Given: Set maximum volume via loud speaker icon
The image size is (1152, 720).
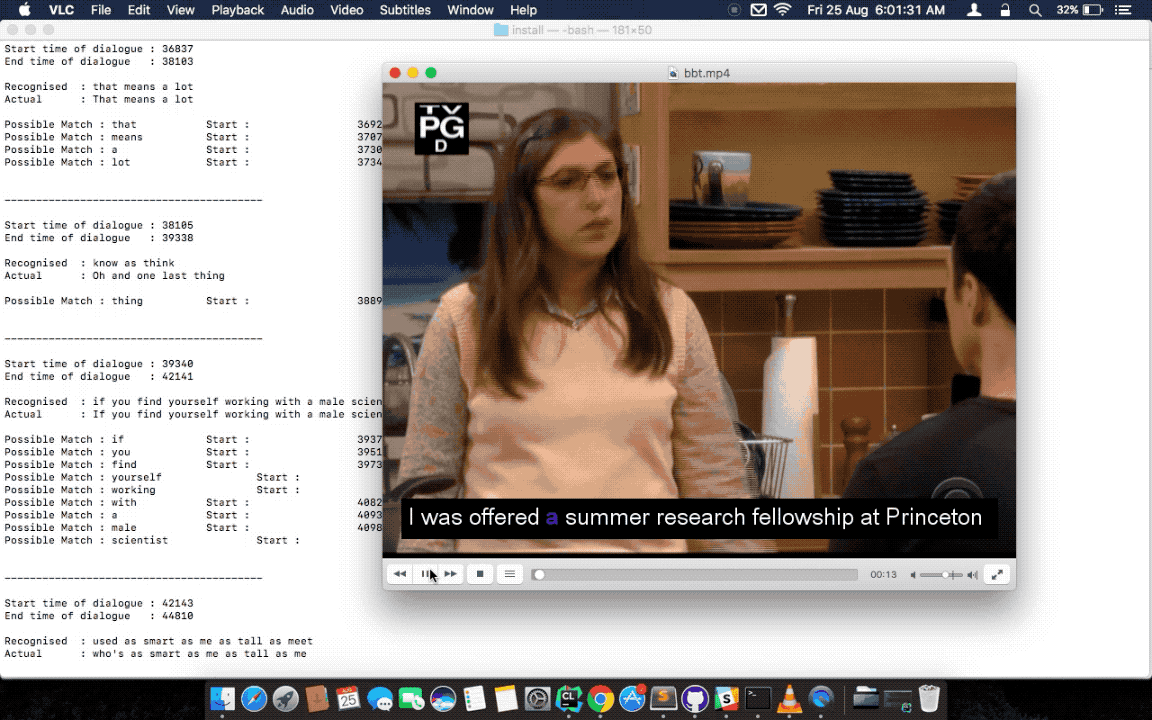Looking at the screenshot, I should [x=972, y=575].
